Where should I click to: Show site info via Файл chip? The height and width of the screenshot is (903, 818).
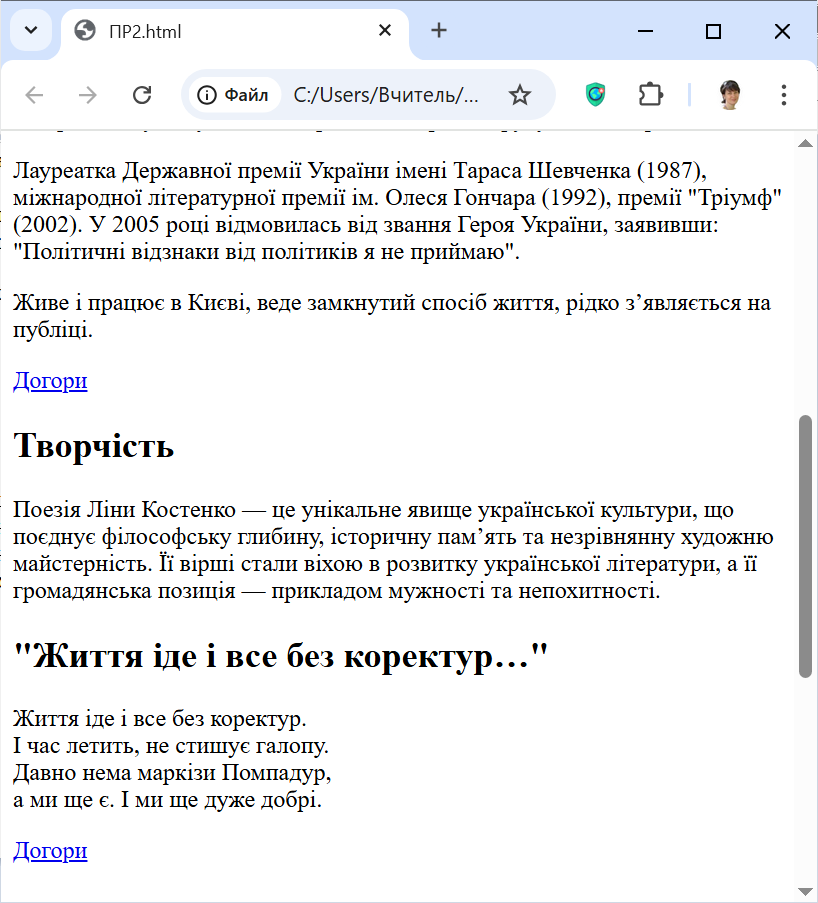click(234, 95)
